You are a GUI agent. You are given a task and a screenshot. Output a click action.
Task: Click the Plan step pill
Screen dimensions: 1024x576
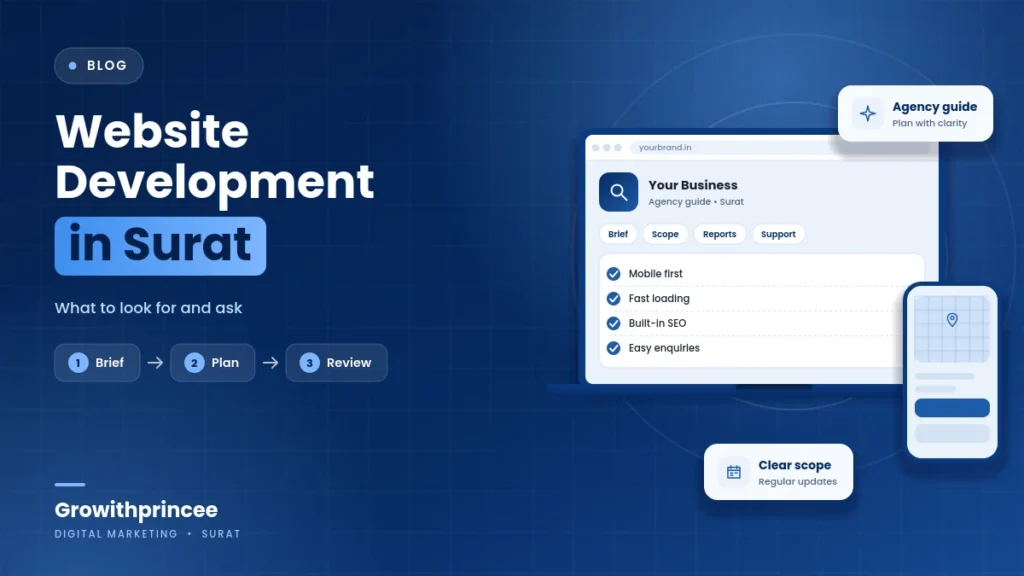point(213,362)
